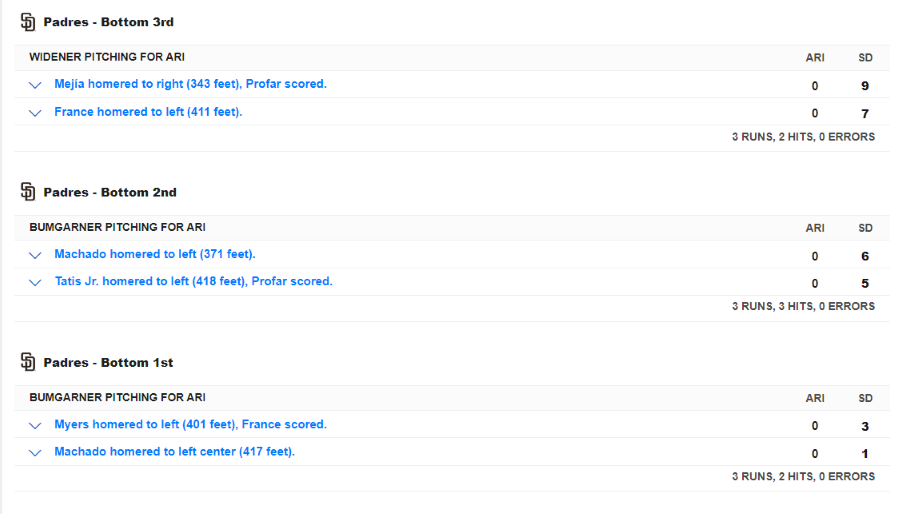Click WIDENER PITCHING FOR ARI label

(107, 57)
